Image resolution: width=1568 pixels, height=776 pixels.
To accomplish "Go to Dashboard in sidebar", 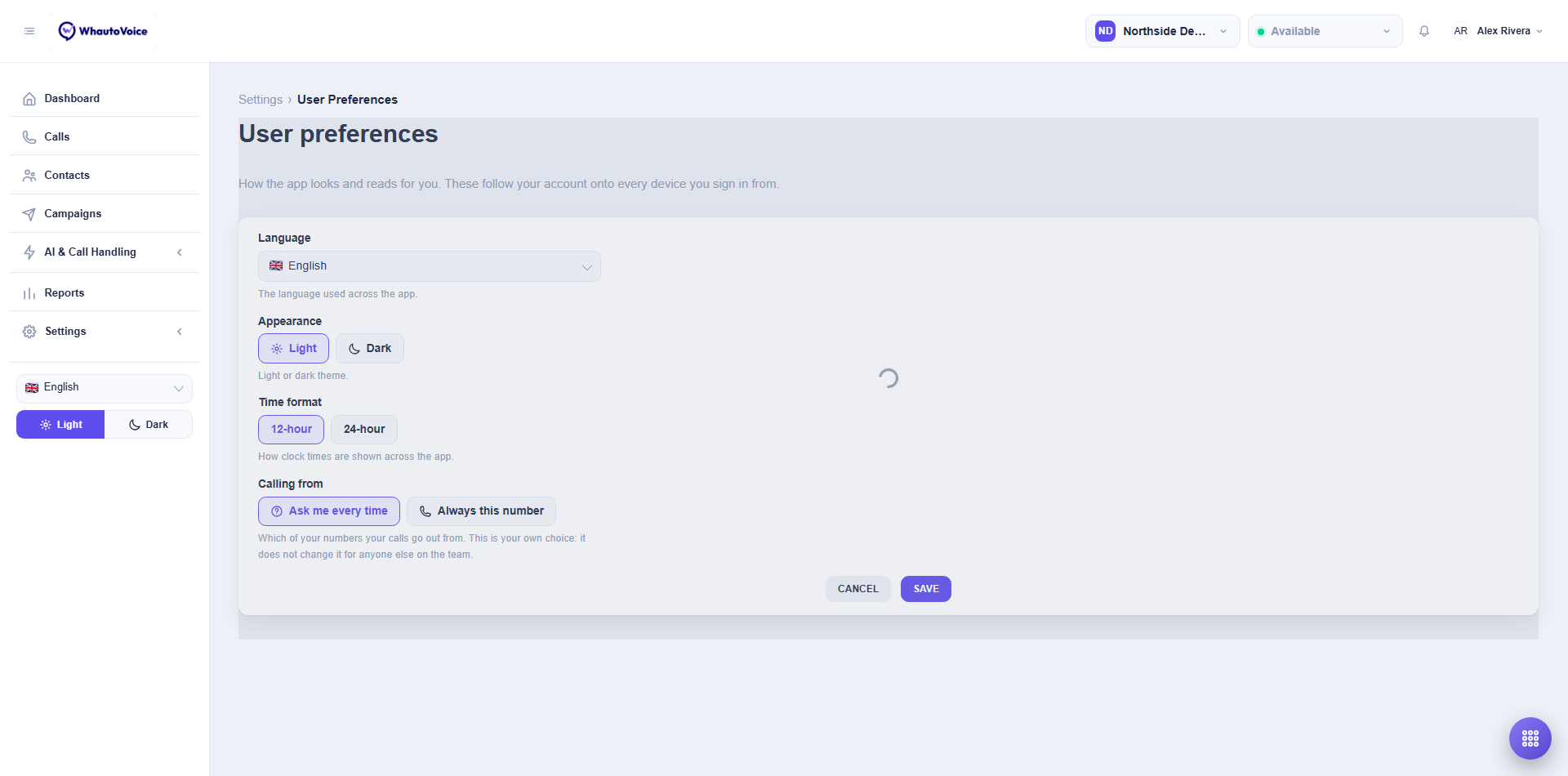I will tap(105, 99).
